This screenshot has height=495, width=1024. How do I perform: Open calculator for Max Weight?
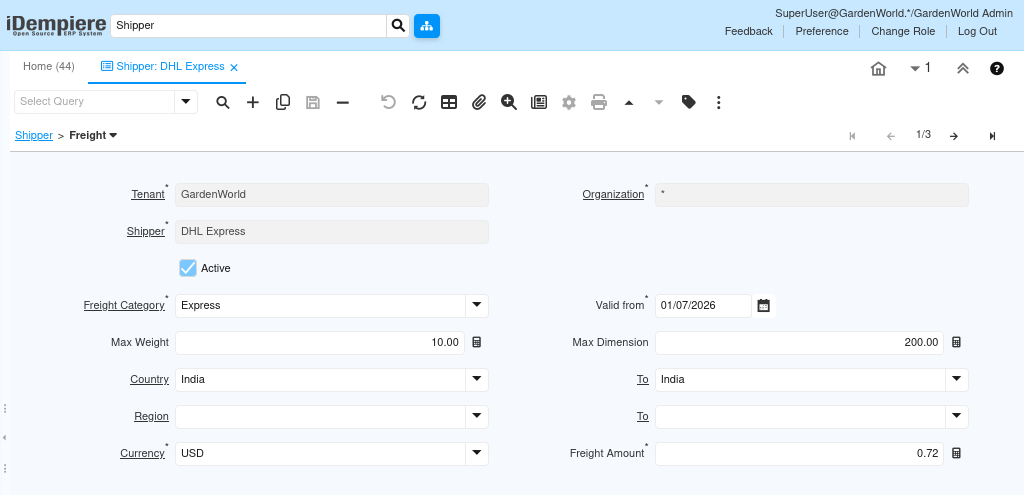(x=477, y=342)
